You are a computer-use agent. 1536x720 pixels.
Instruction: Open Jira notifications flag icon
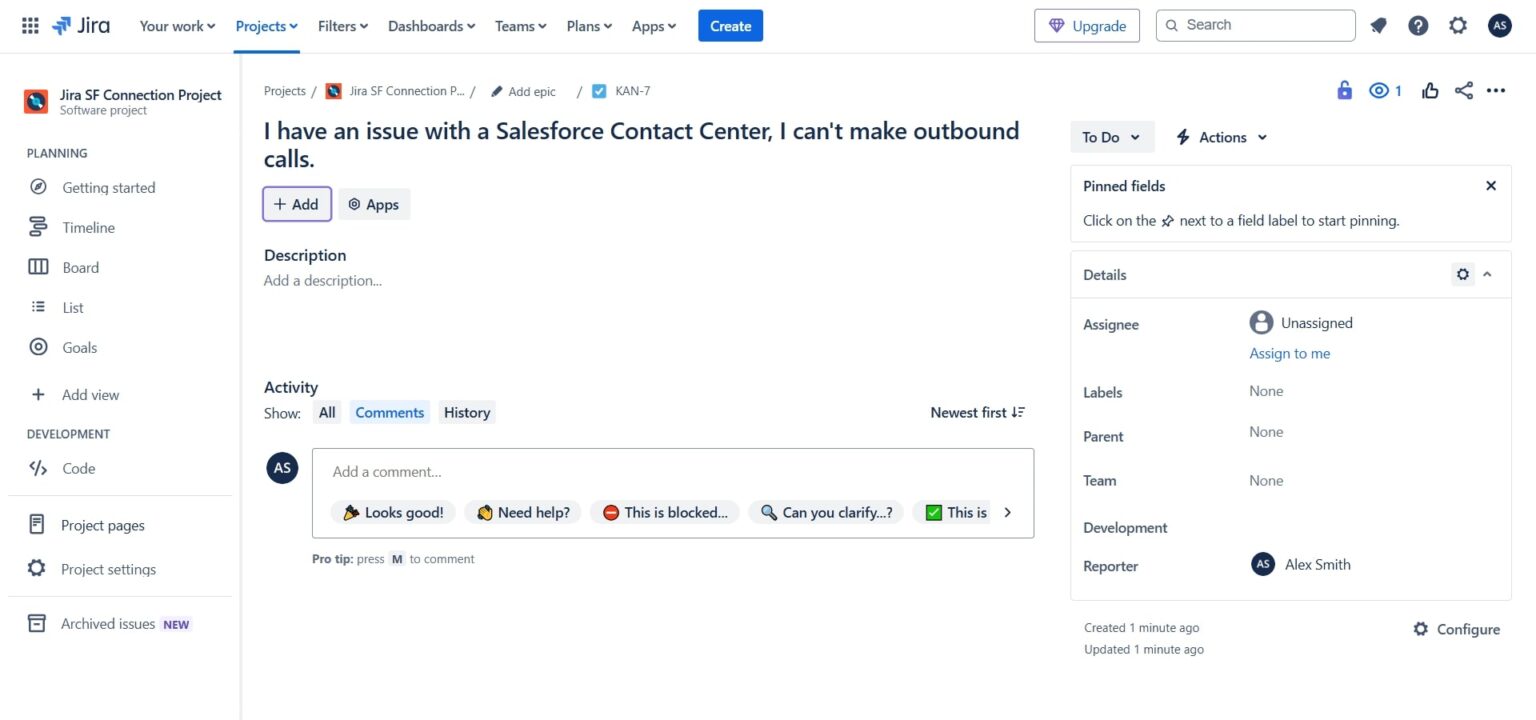click(1378, 25)
